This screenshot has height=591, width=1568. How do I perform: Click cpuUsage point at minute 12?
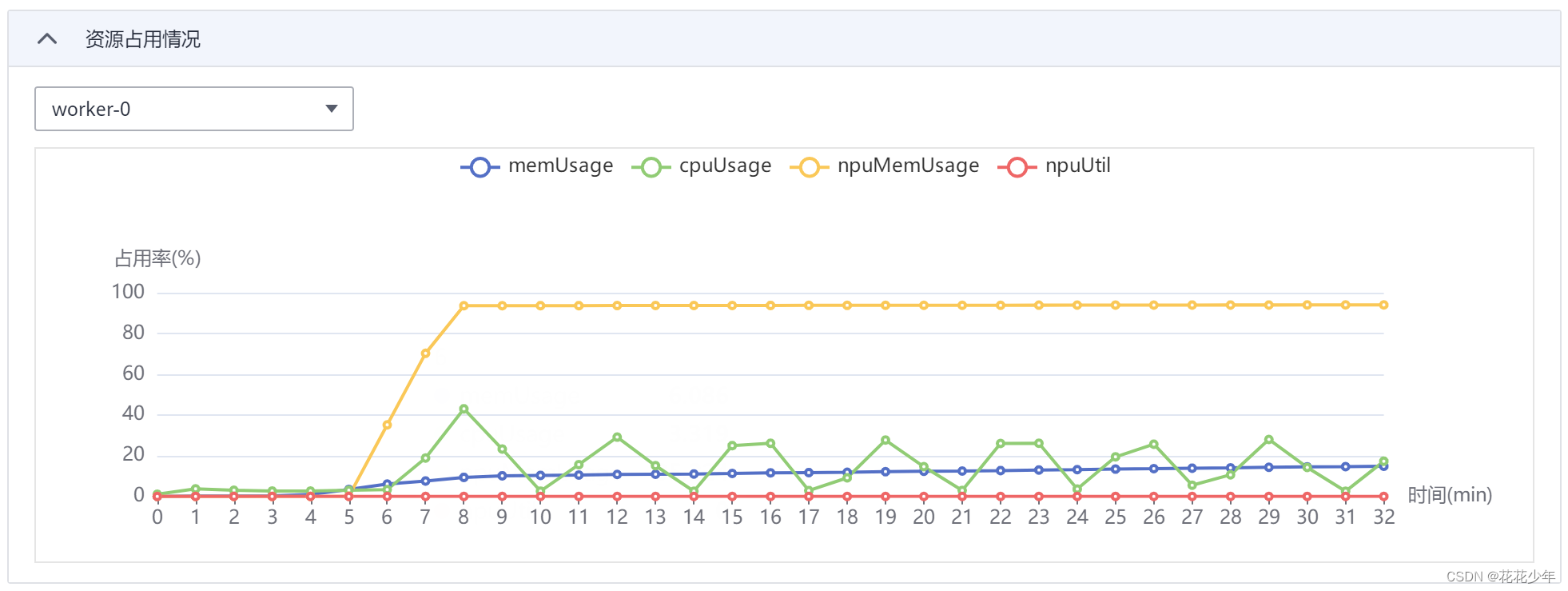(x=617, y=437)
